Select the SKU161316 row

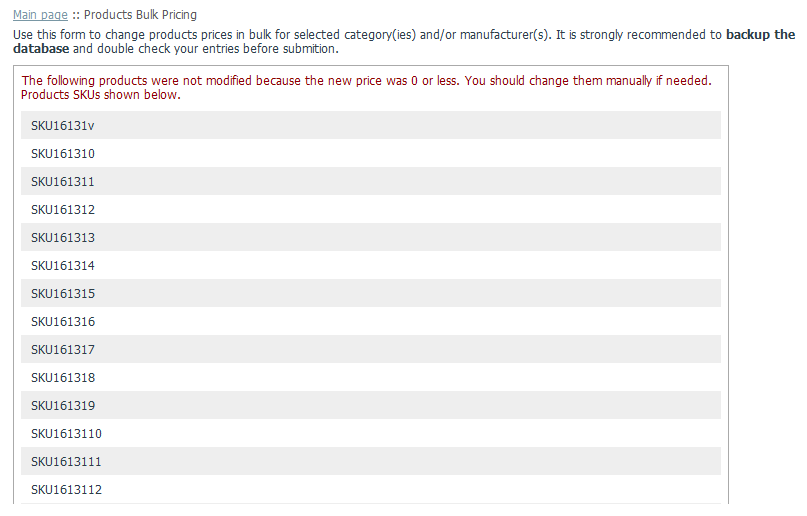371,322
